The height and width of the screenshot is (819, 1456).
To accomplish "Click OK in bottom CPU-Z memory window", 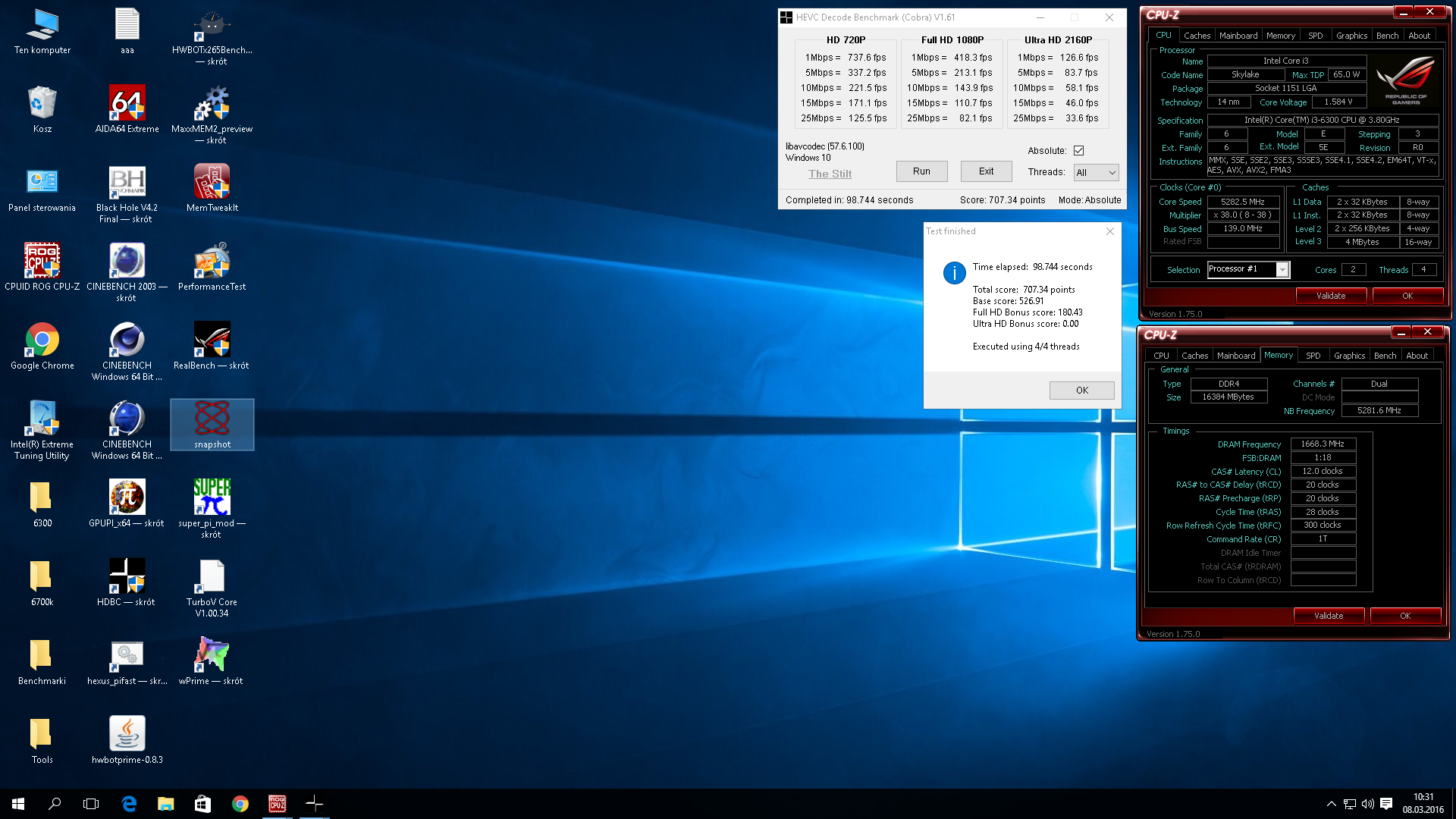I will [x=1405, y=616].
